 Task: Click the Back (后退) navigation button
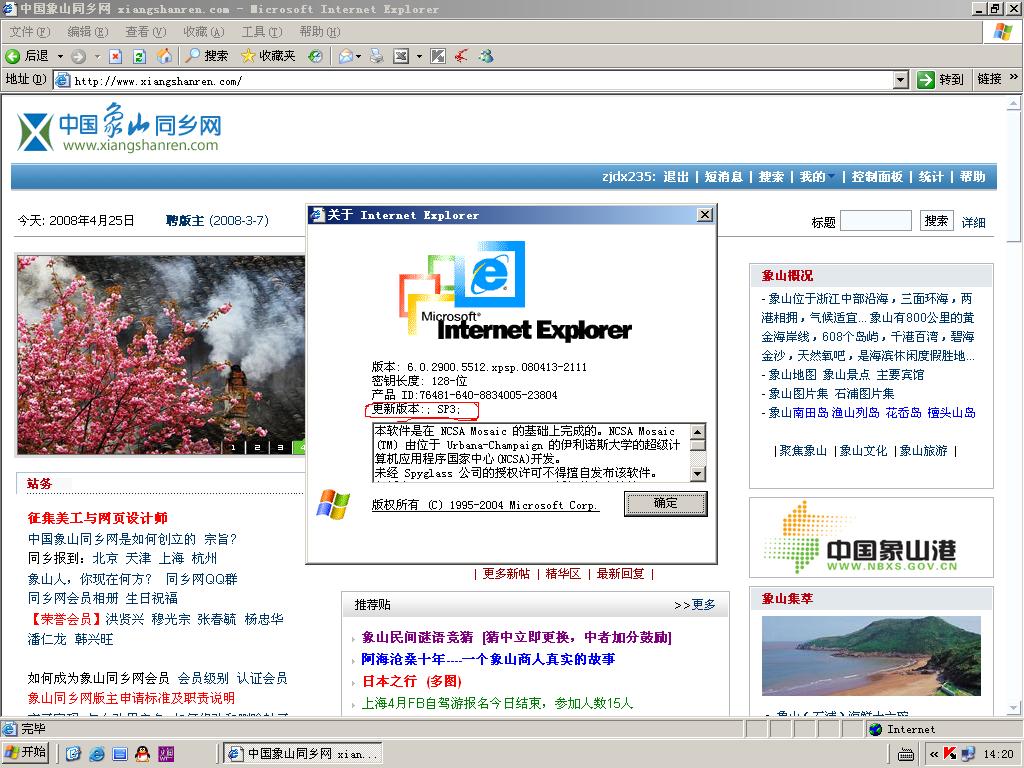28,56
